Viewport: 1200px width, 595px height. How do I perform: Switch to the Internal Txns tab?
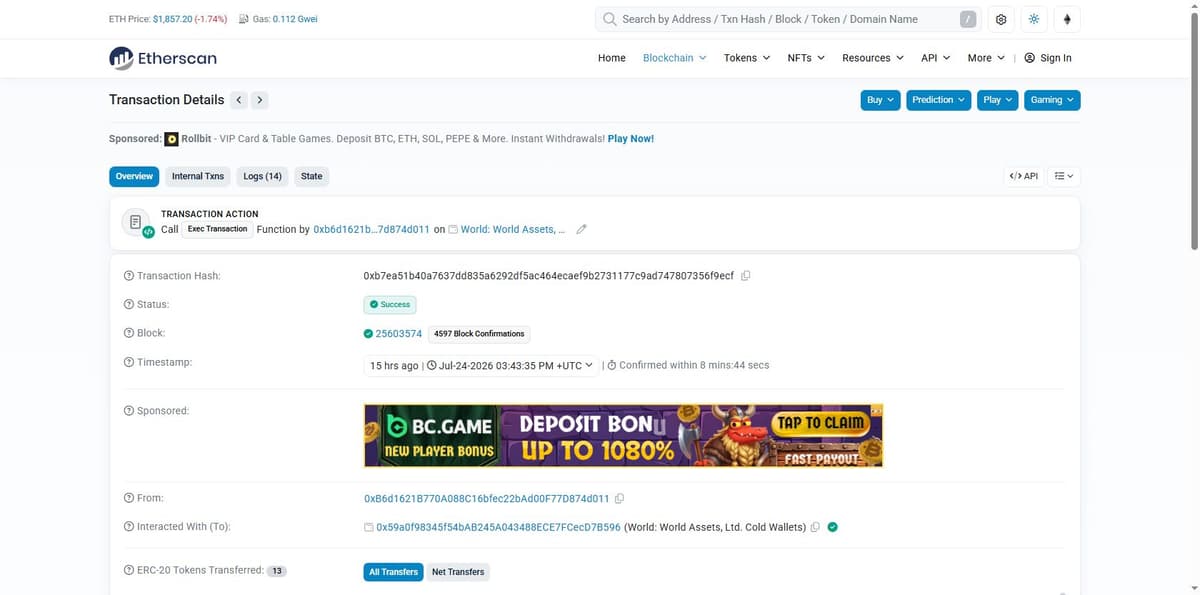198,176
